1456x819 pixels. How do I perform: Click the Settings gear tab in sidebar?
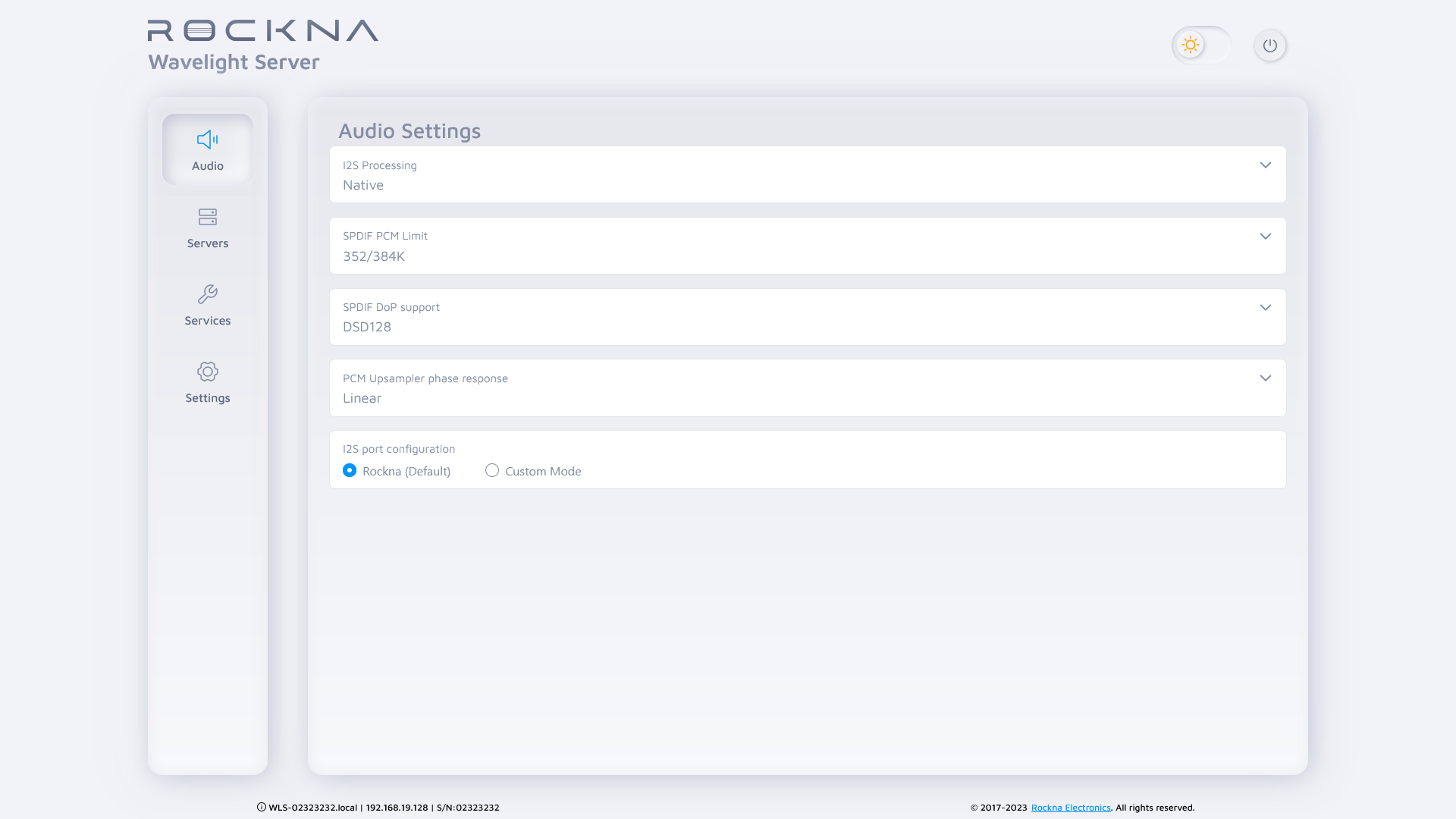click(207, 383)
